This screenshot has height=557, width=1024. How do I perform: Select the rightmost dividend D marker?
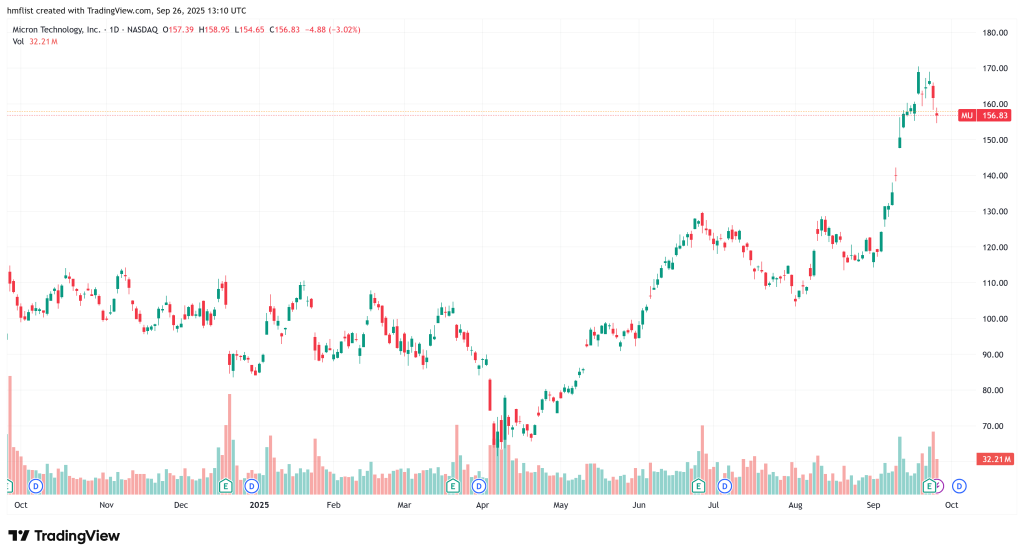click(x=959, y=486)
